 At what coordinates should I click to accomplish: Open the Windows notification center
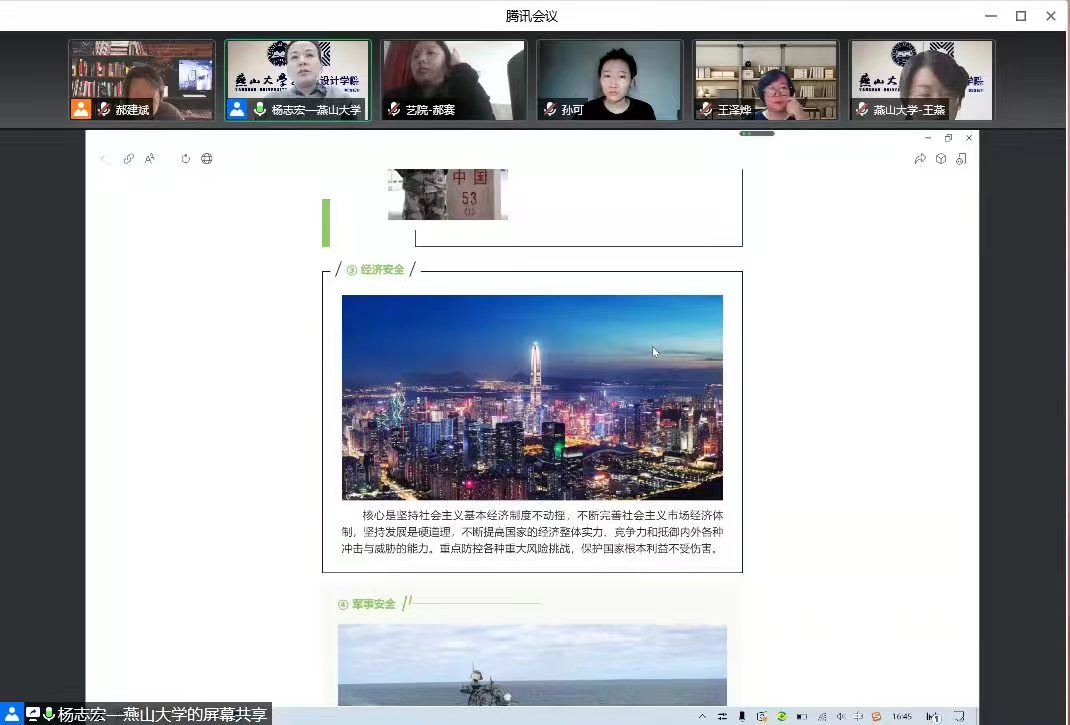click(959, 716)
